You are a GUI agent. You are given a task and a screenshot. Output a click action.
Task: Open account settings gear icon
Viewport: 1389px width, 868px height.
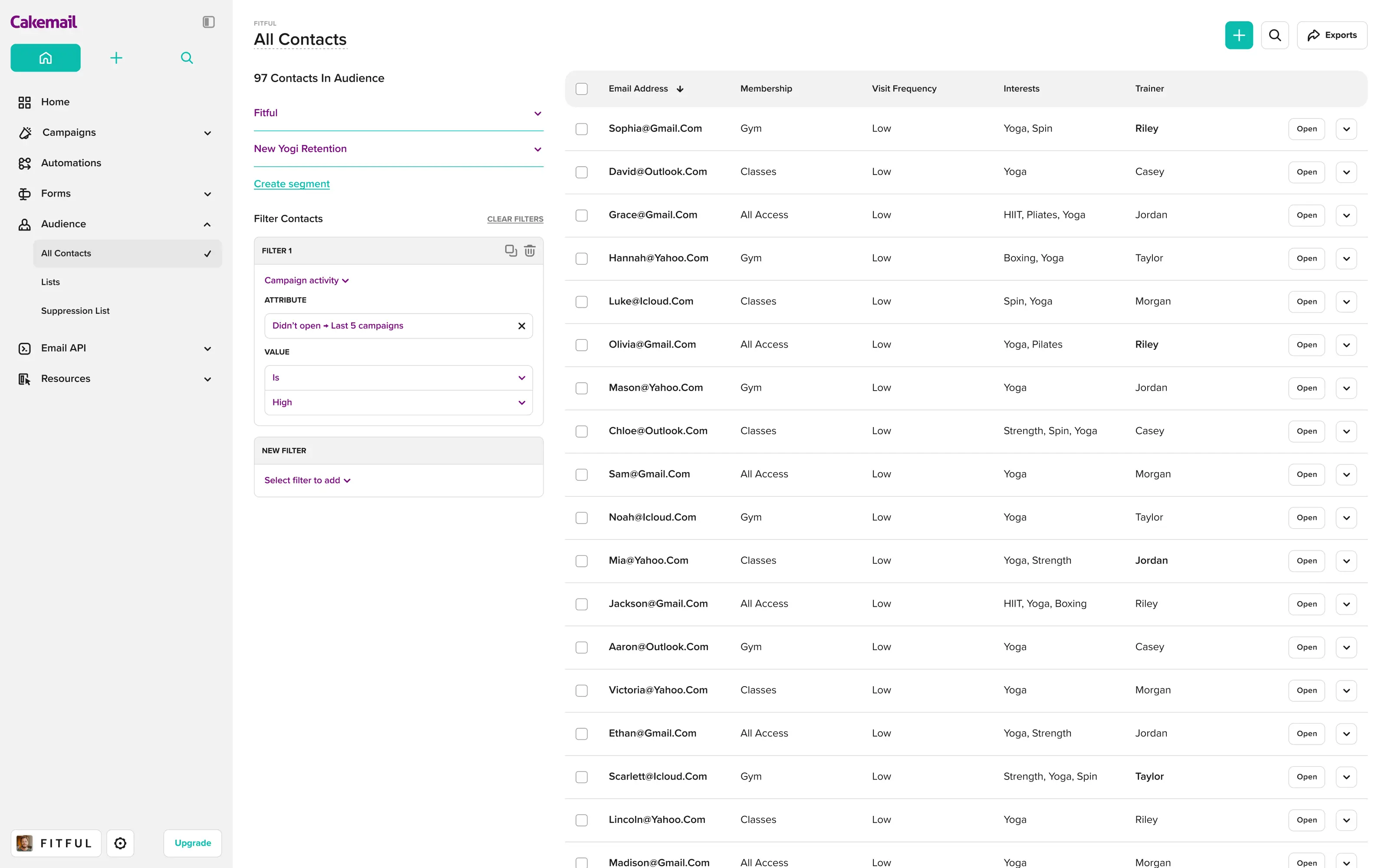click(120, 843)
